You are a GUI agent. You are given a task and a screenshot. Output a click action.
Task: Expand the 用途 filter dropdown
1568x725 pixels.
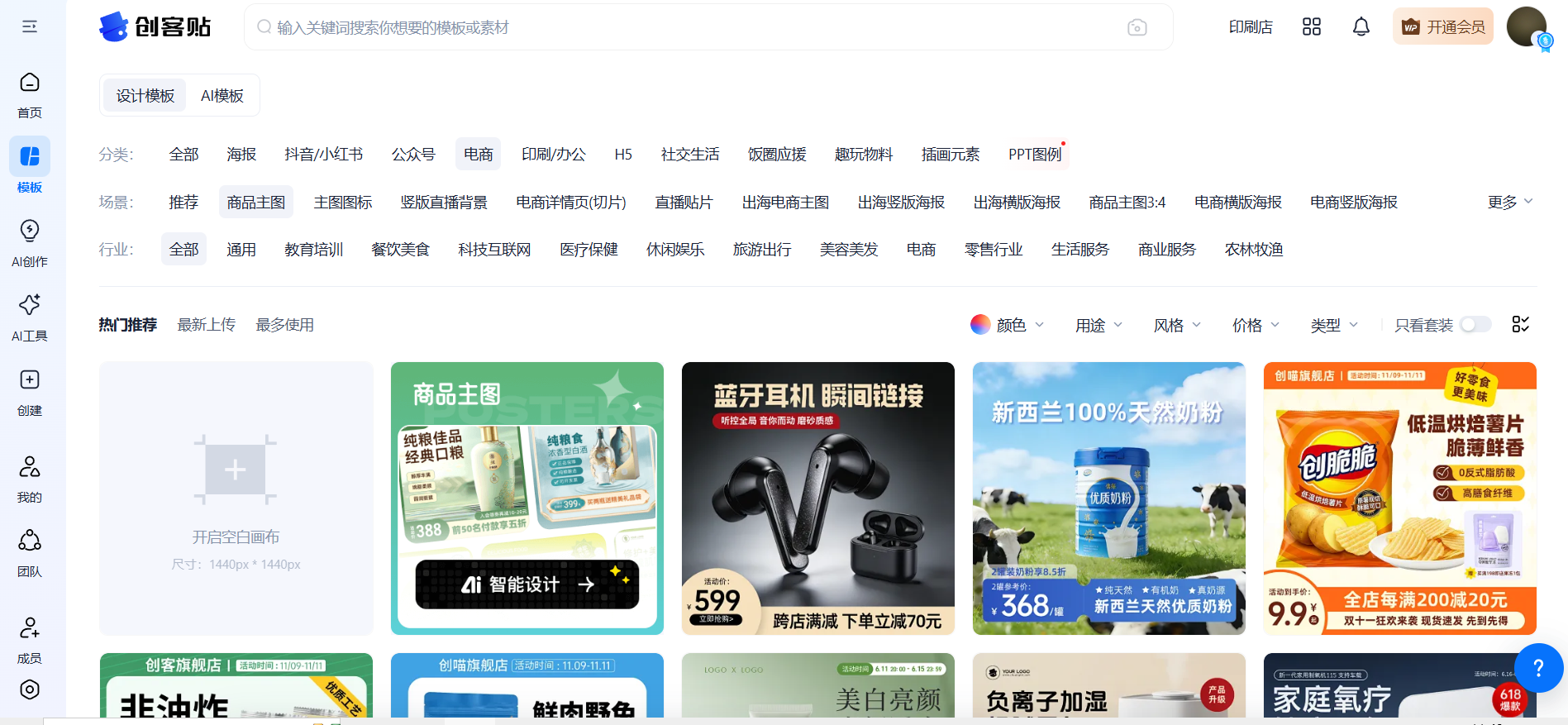1099,325
